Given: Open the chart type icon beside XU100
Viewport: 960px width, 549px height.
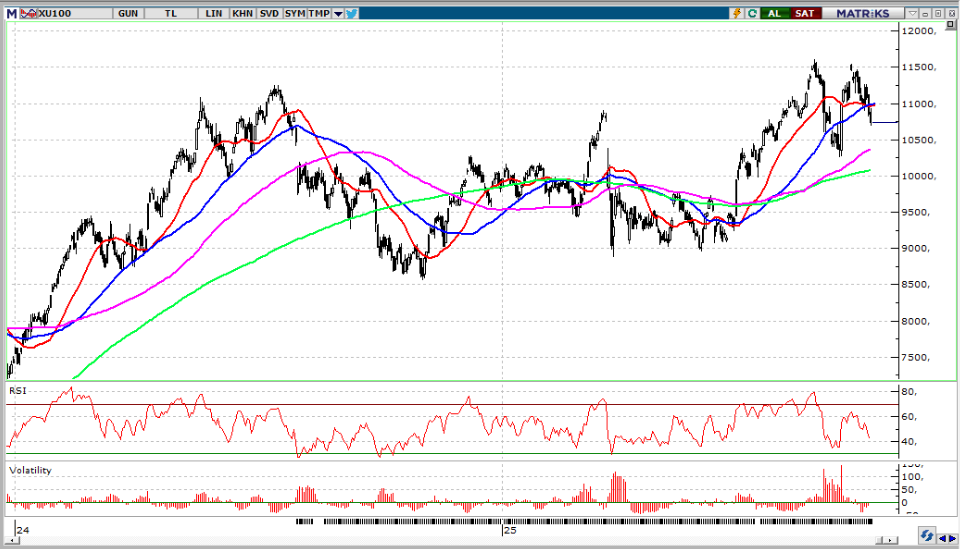Looking at the screenshot, I should [x=26, y=13].
